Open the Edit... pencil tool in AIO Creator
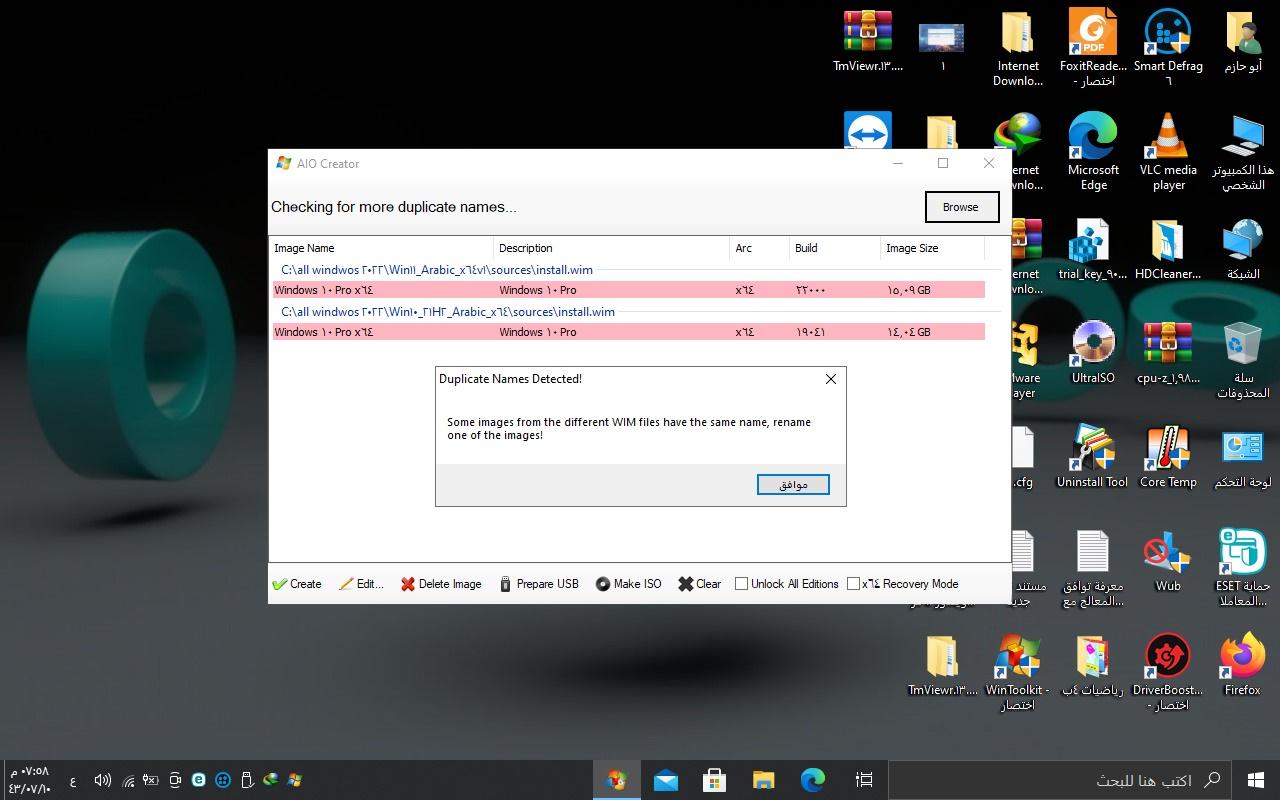The width and height of the screenshot is (1280, 800). point(361,584)
